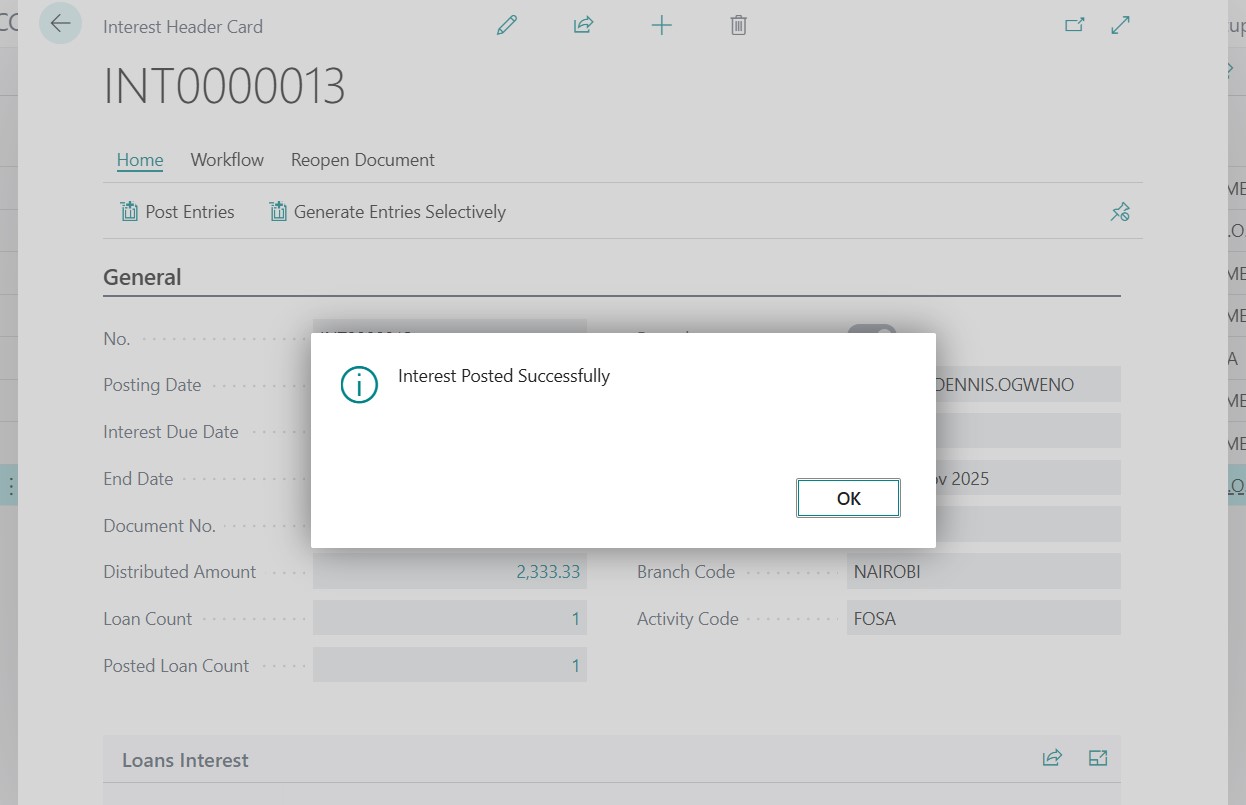Click the trash delete icon
The width and height of the screenshot is (1246, 805).
[x=738, y=26]
